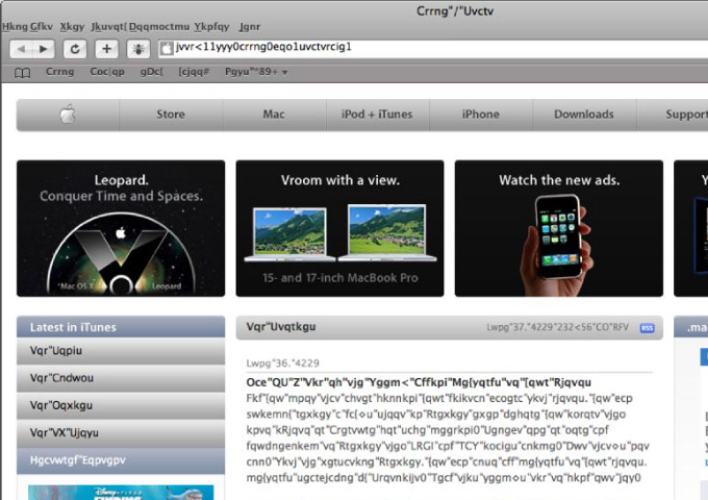Viewport: 708px width, 500px height.
Task: Select Vqr"Uqpiu in the iTunes list
Action: coord(121,350)
